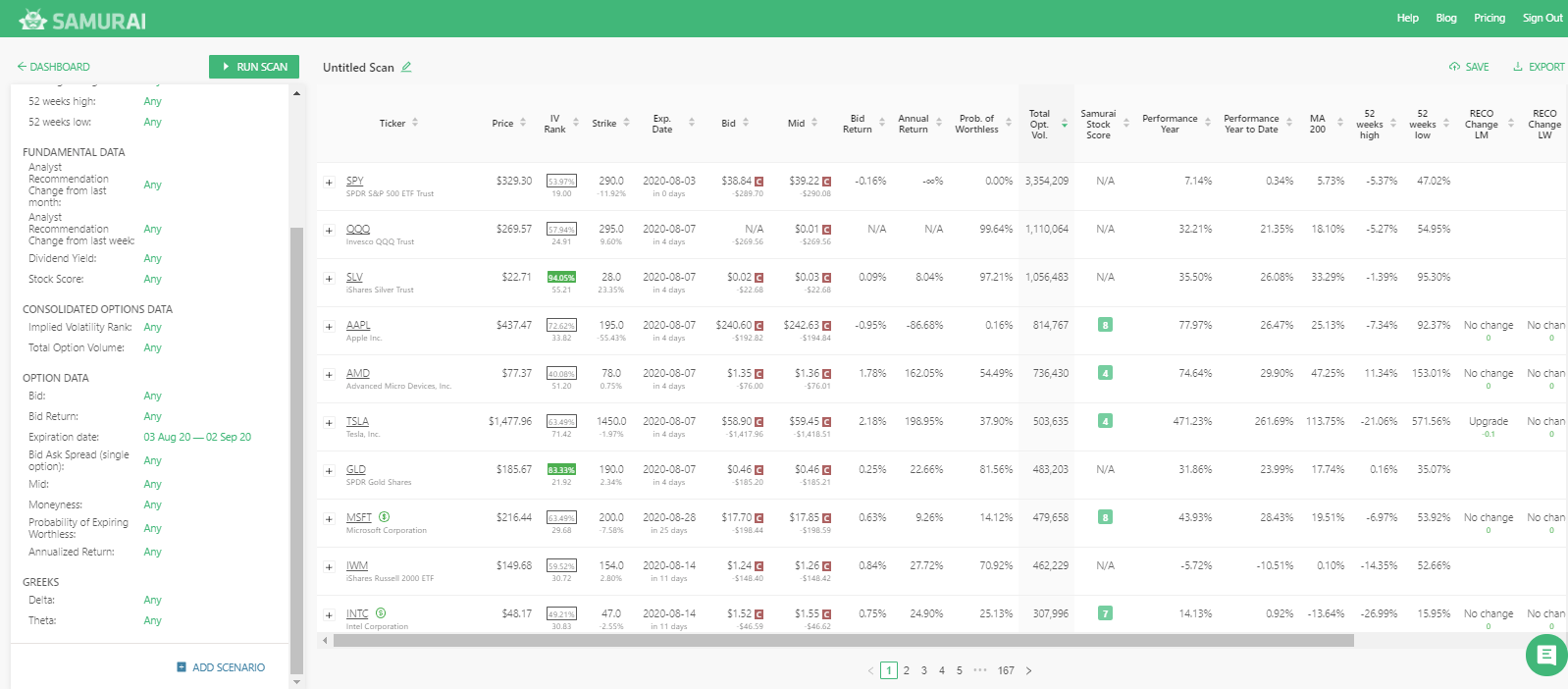Sort by Prob. of Worthless arrows
This screenshot has width=1568, height=689.
pos(1009,123)
